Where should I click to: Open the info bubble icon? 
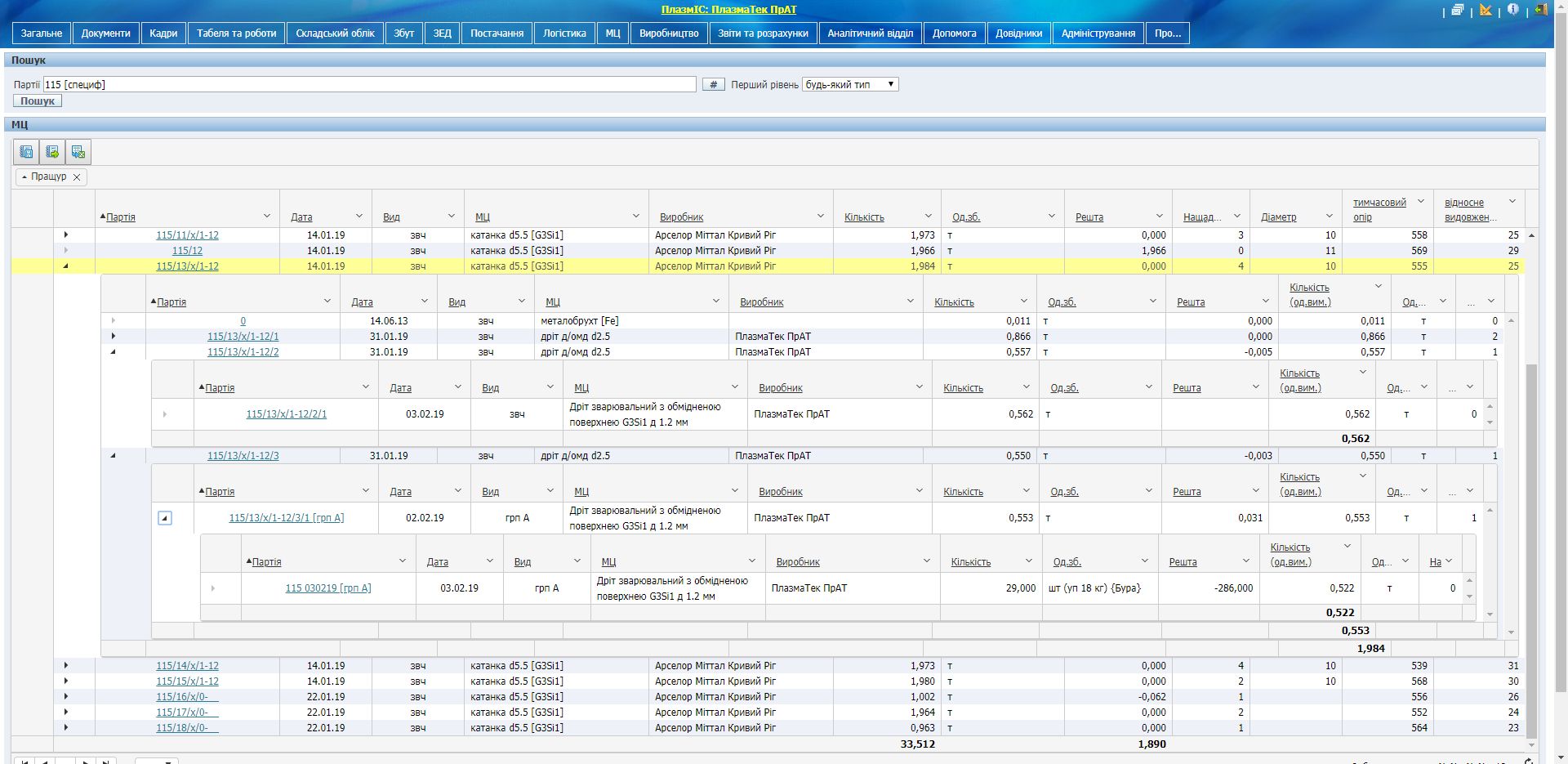pyautogui.click(x=1513, y=10)
